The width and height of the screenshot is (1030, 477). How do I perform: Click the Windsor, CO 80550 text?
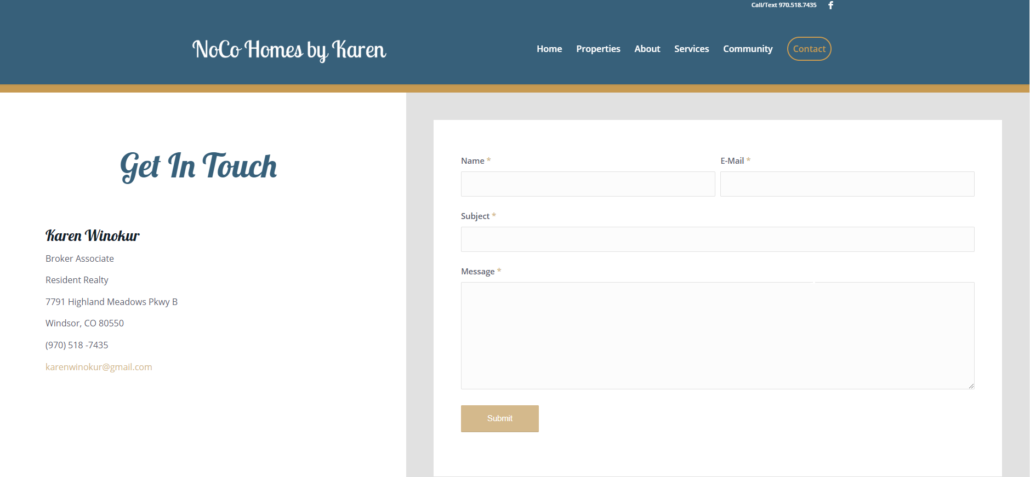(85, 323)
